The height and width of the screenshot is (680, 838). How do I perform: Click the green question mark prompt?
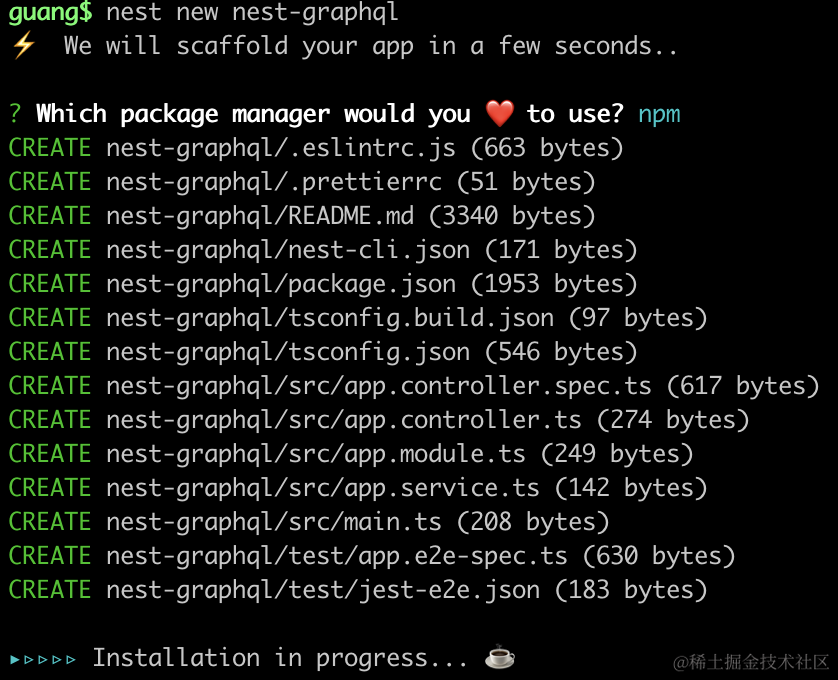15,114
